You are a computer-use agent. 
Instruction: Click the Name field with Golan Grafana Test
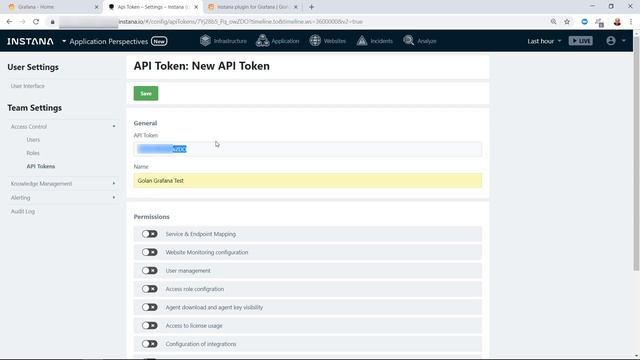pyautogui.click(x=308, y=180)
